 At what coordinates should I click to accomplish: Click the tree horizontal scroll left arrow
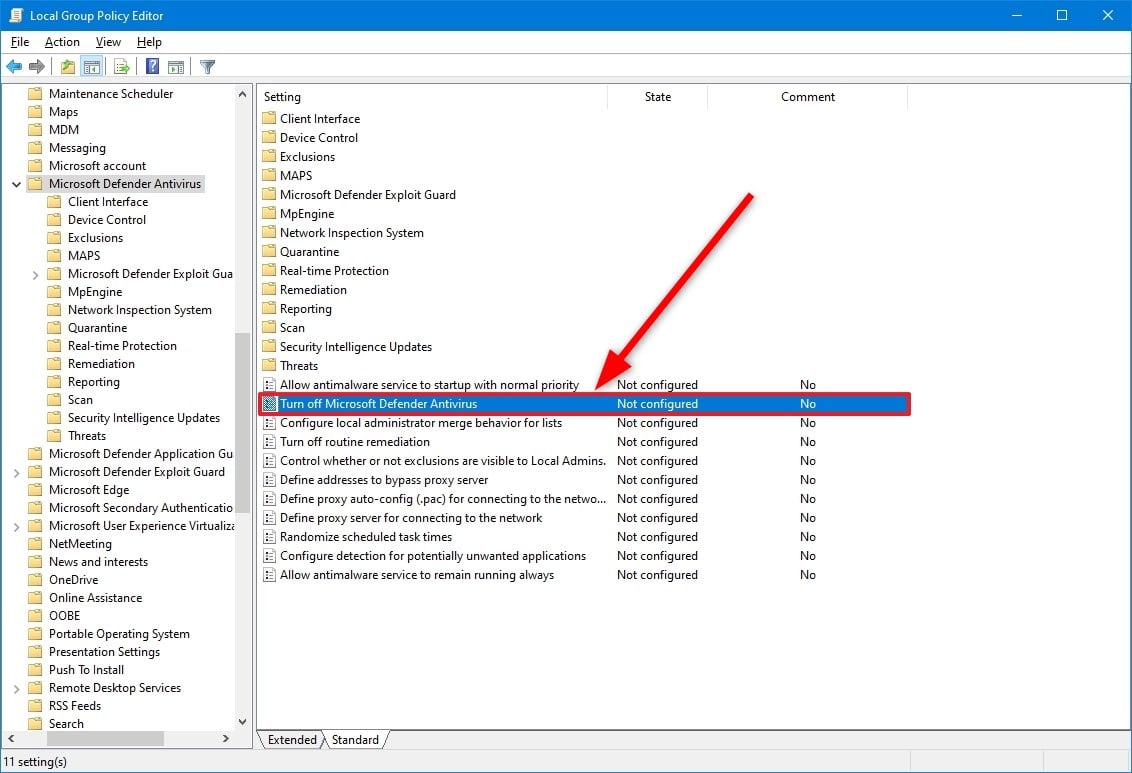11,738
